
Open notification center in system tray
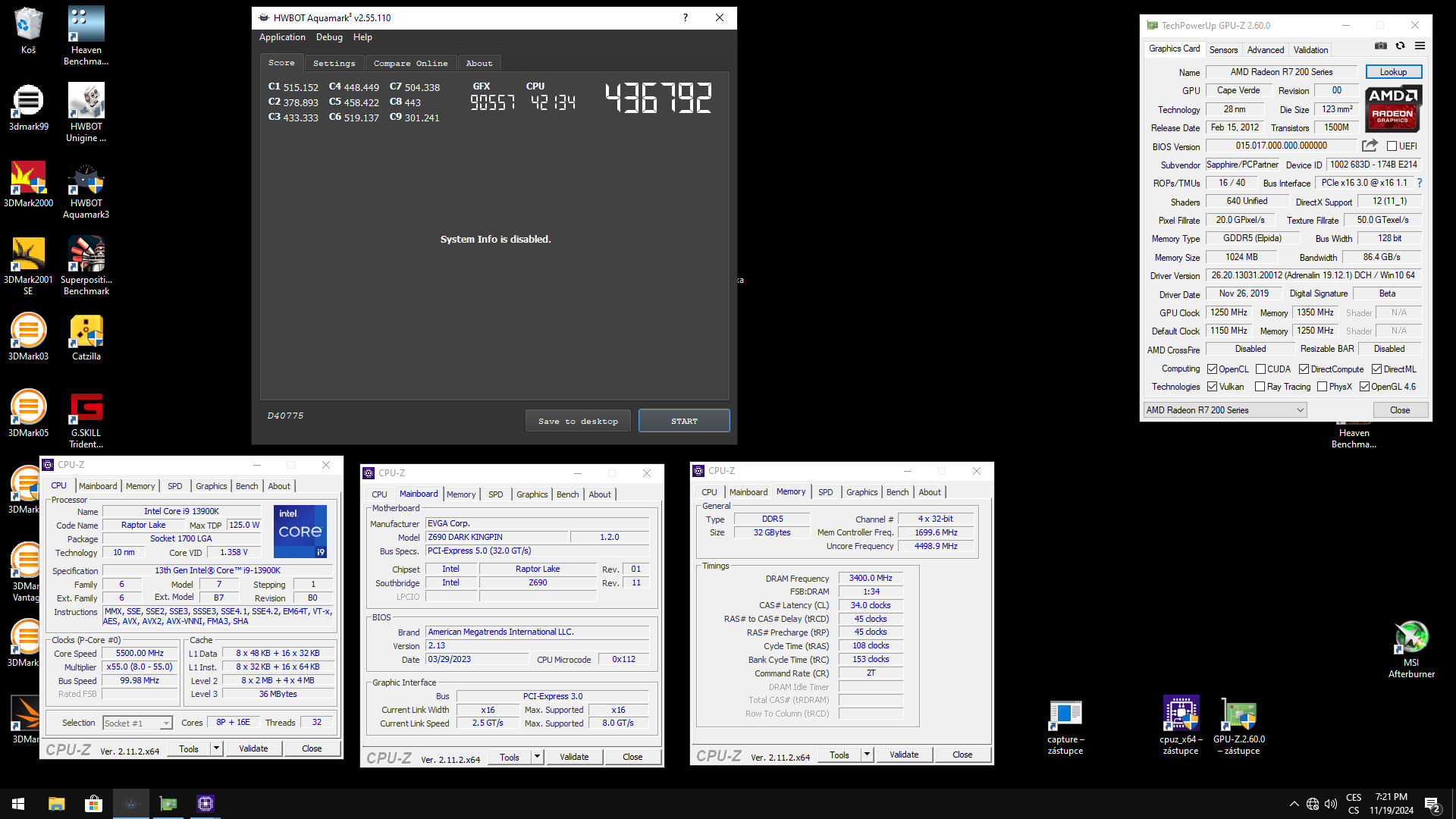tap(1432, 805)
